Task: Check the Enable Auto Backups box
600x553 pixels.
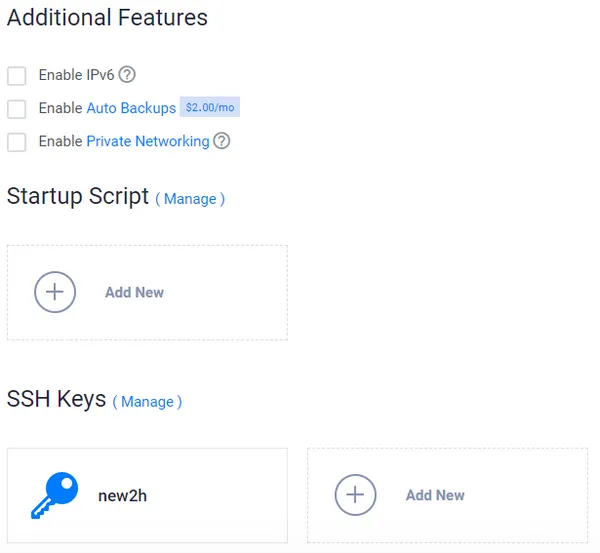Action: click(17, 109)
